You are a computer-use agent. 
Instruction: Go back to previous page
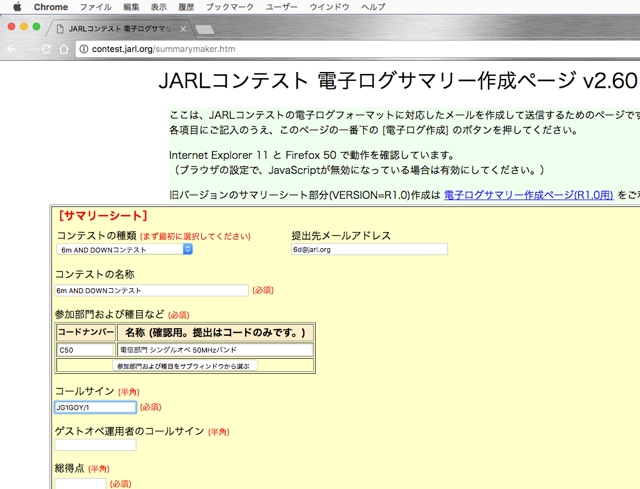pos(11,49)
